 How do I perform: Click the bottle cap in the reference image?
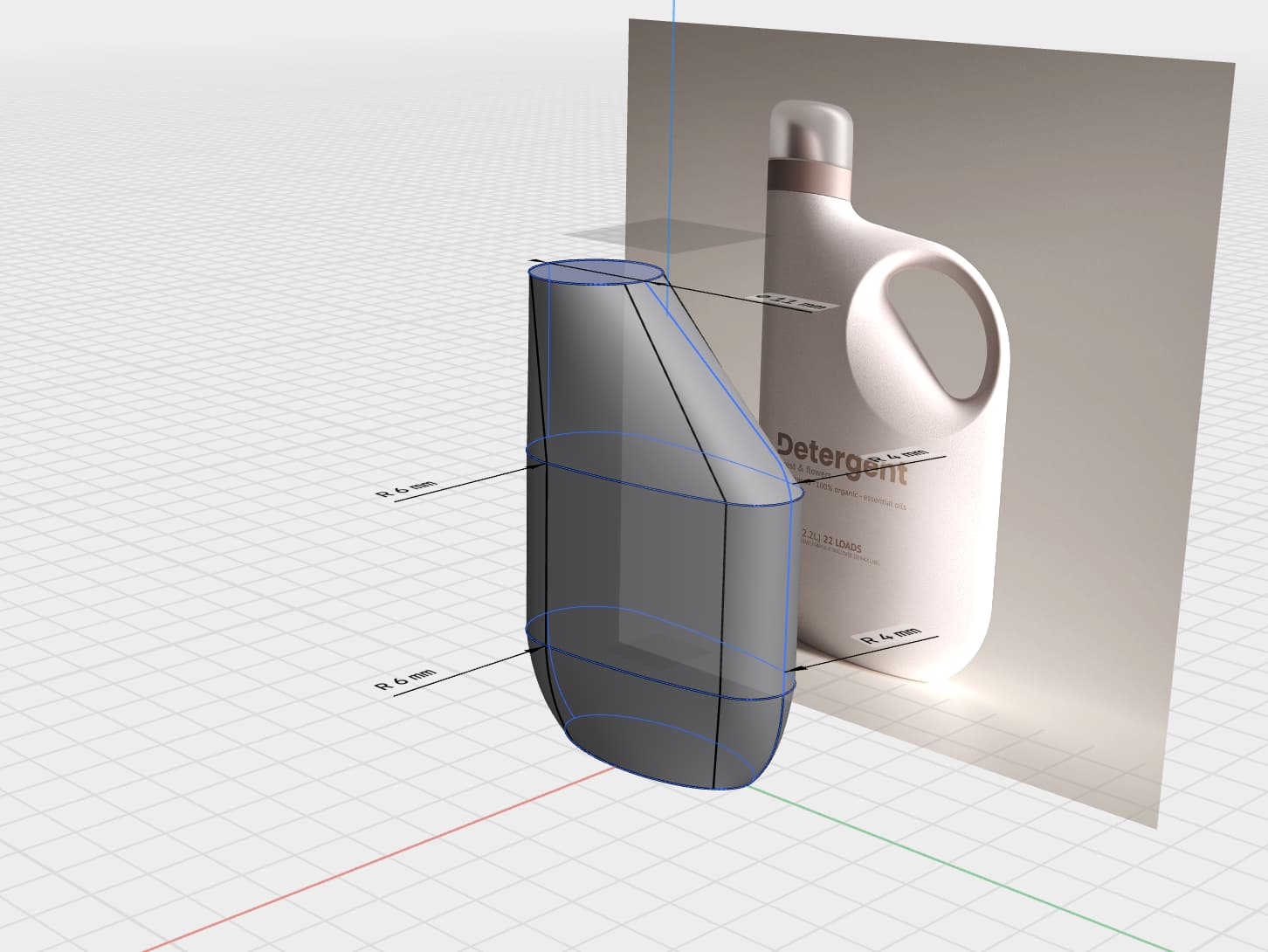810,129
